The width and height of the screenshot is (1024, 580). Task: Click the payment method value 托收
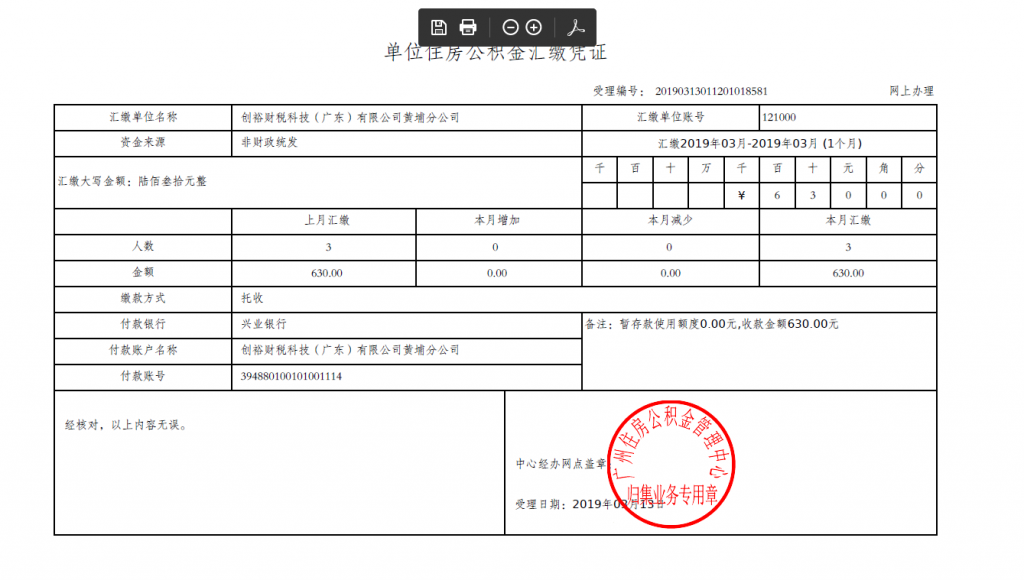[252, 298]
